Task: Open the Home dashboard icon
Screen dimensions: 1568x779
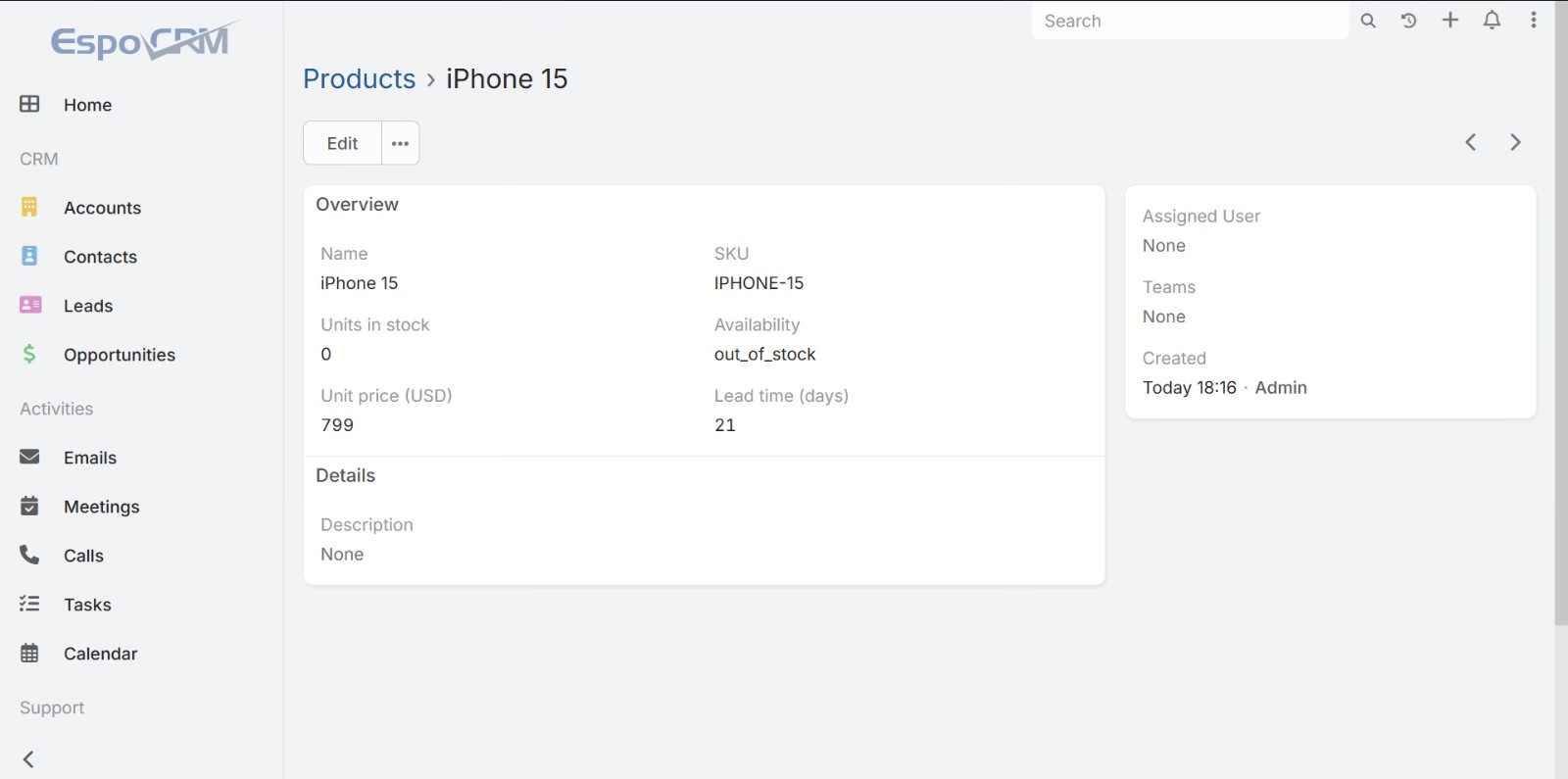Action: coord(30,104)
